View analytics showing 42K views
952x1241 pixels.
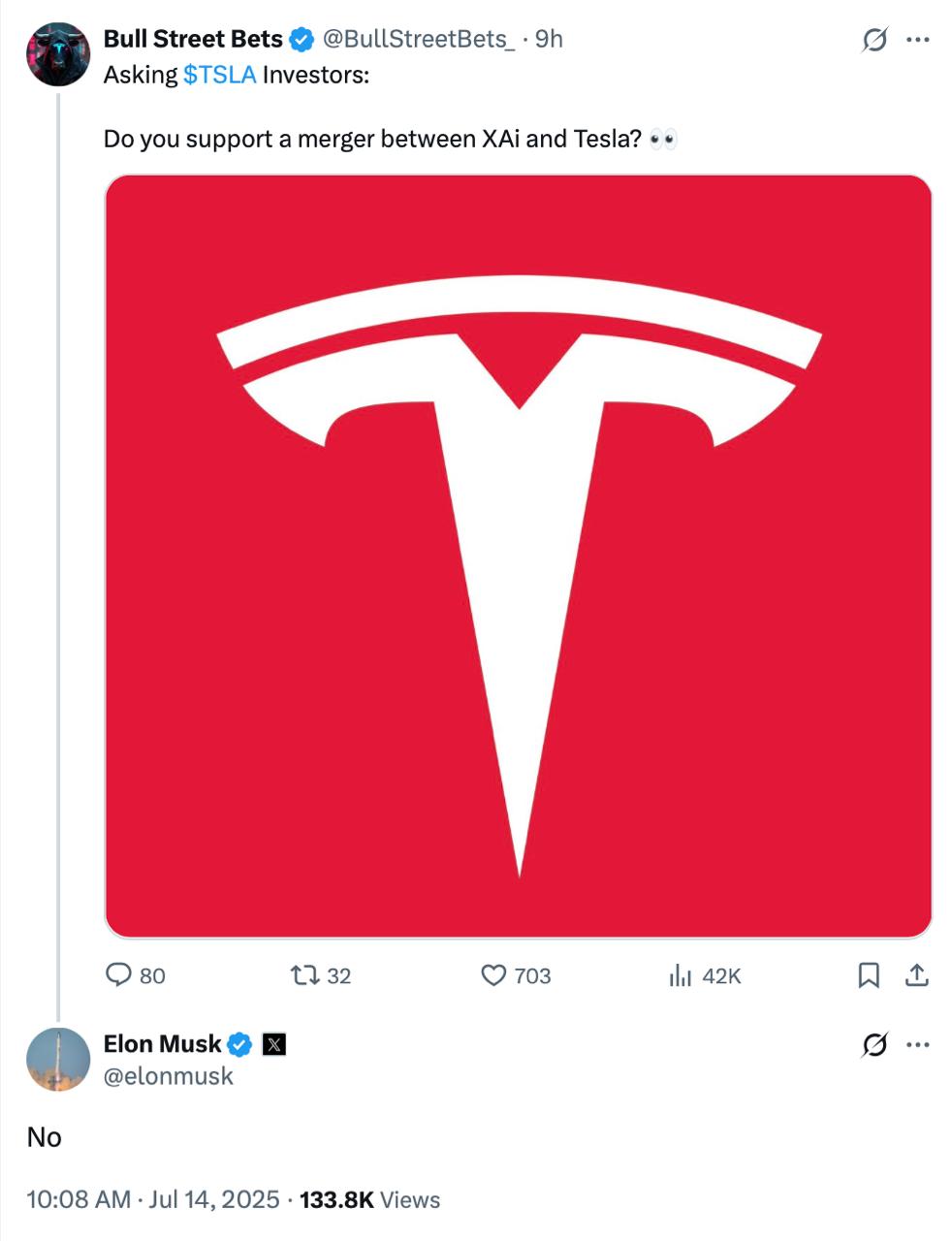(x=705, y=975)
